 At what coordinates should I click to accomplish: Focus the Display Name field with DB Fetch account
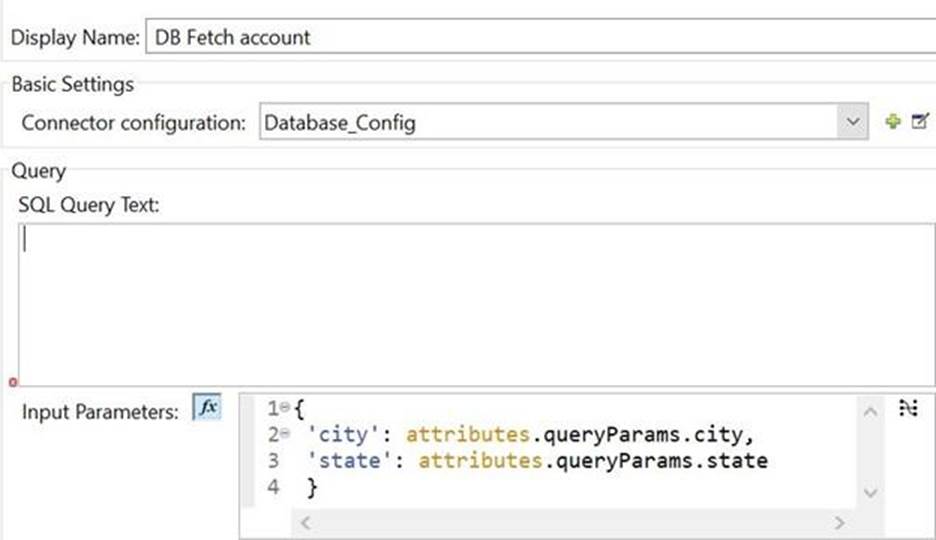click(541, 37)
